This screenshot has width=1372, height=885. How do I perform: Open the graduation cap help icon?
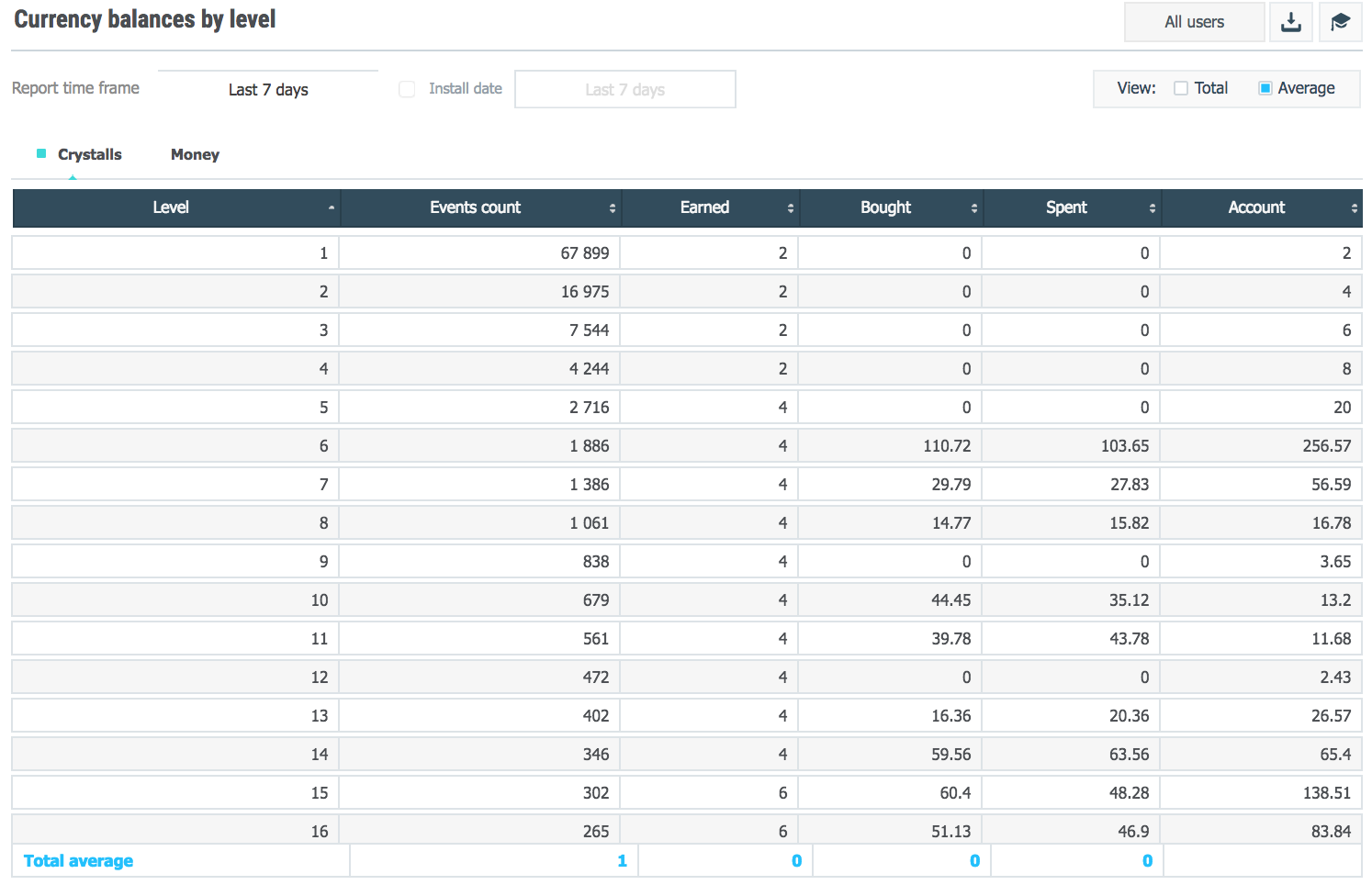coord(1340,22)
